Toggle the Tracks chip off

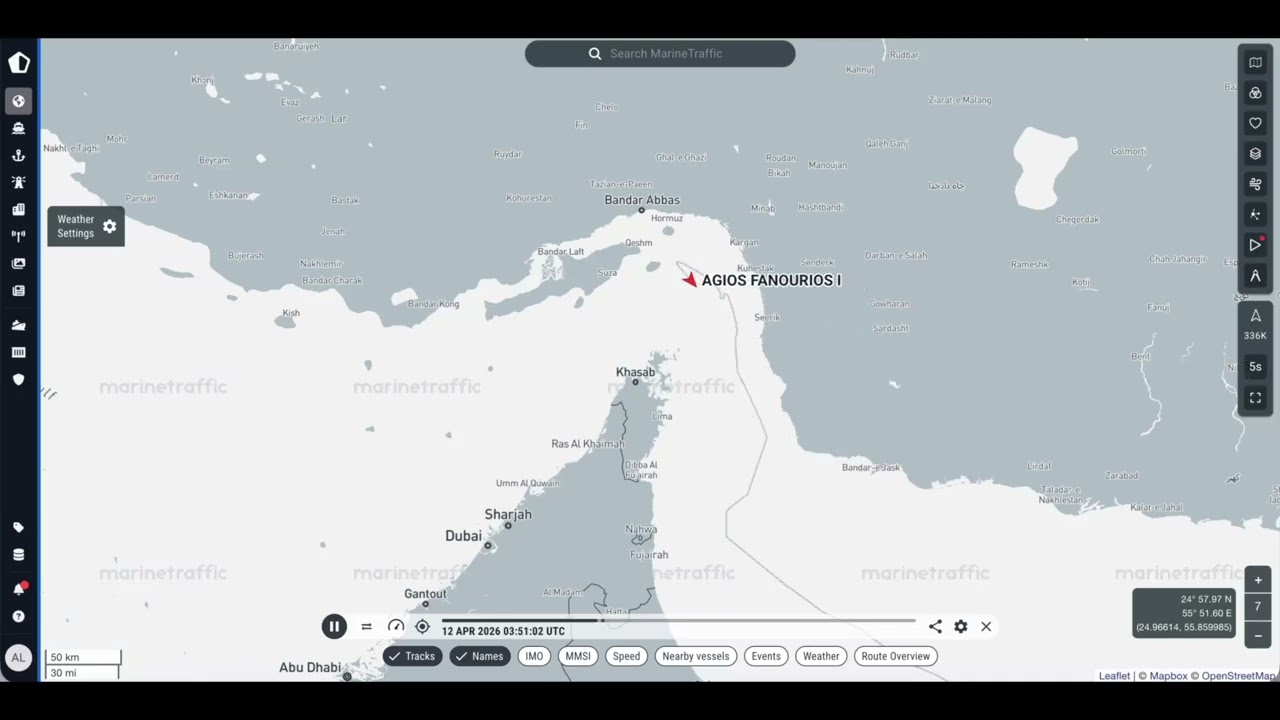pyautogui.click(x=412, y=656)
